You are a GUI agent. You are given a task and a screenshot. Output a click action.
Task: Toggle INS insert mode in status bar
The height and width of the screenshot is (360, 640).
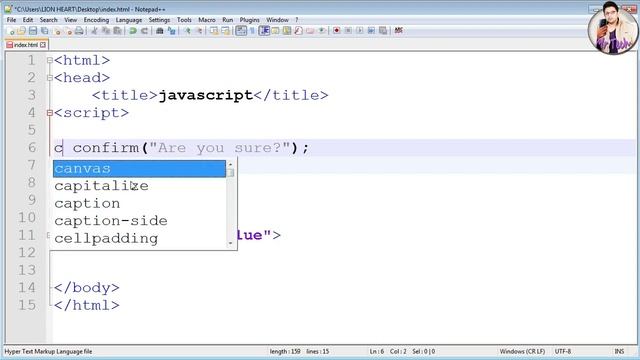coord(619,351)
